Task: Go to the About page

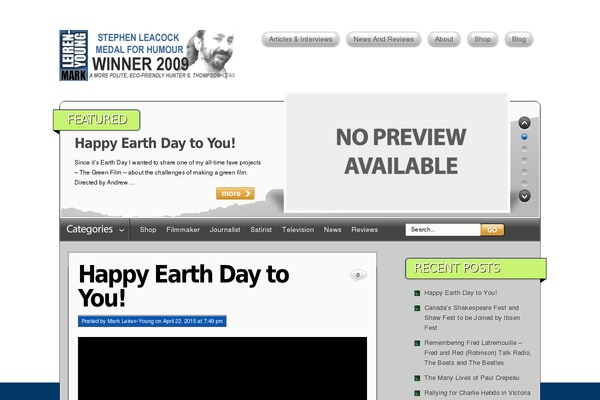Action: tap(444, 39)
